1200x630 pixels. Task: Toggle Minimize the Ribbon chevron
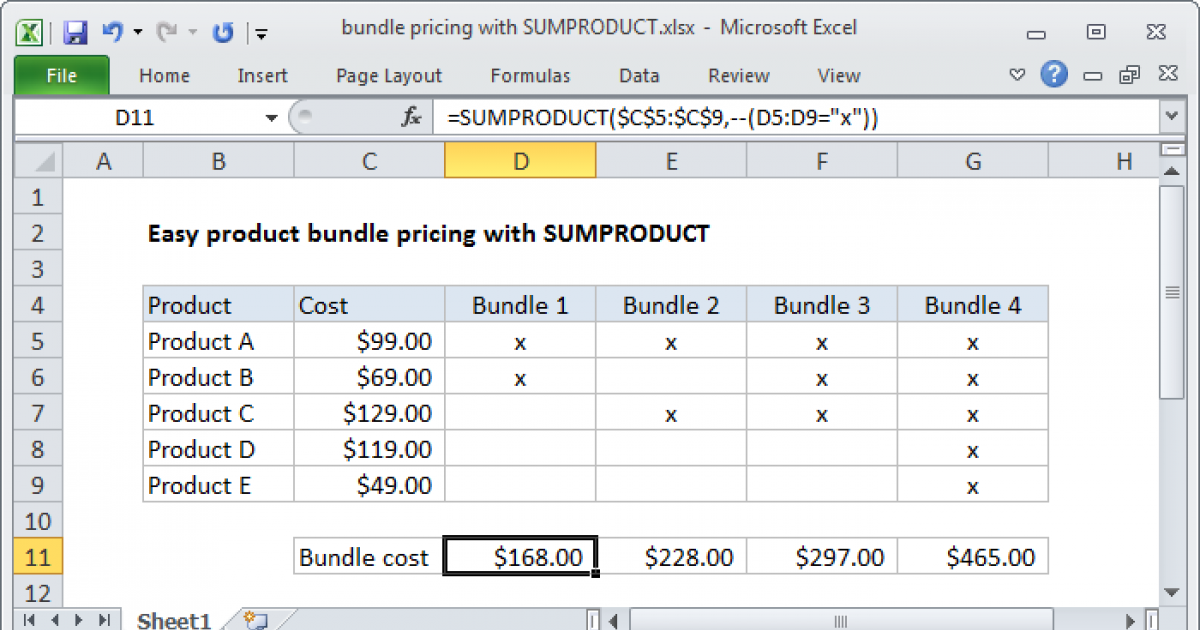click(1016, 75)
